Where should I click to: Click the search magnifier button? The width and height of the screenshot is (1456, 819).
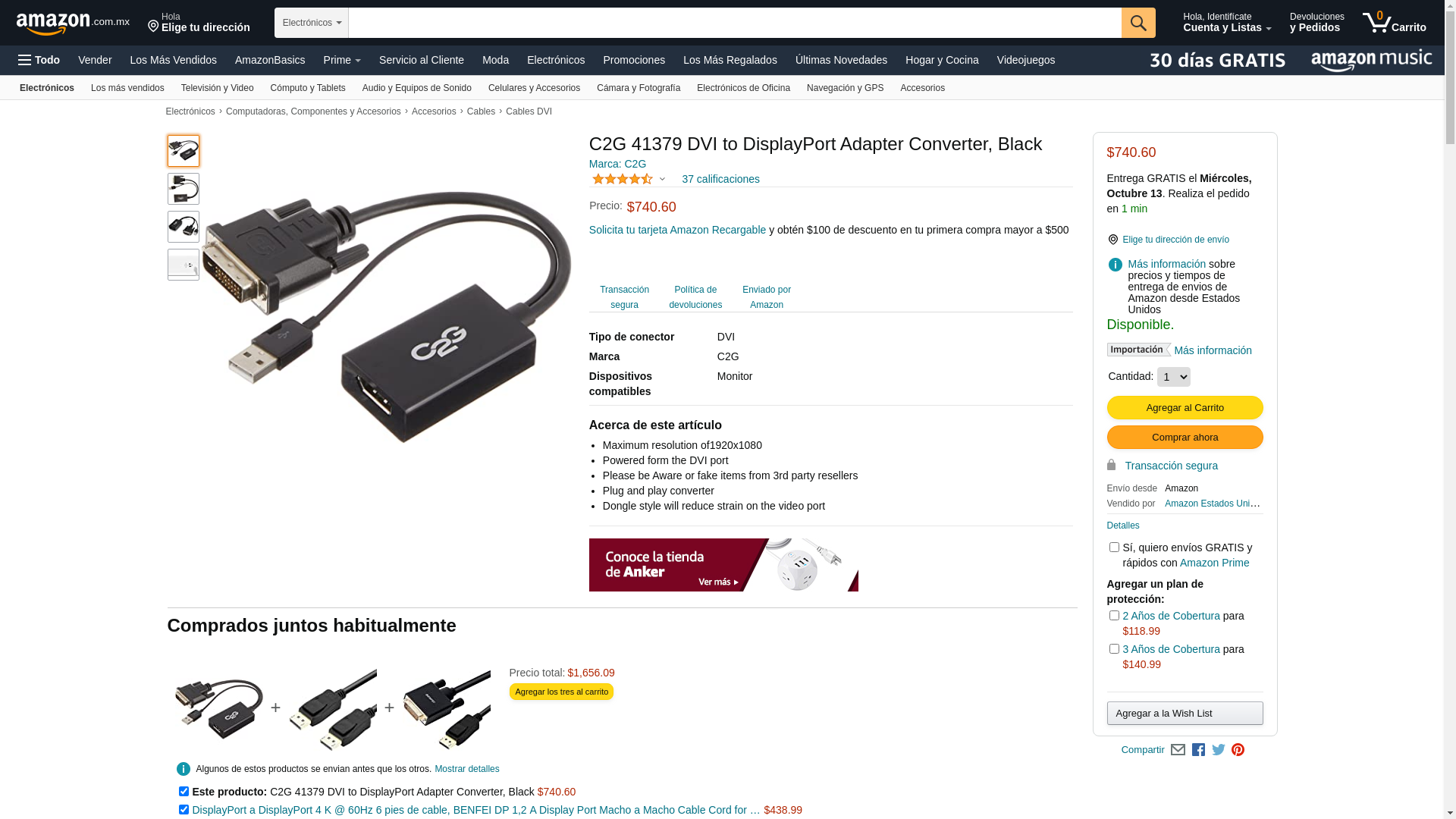tap(1137, 23)
